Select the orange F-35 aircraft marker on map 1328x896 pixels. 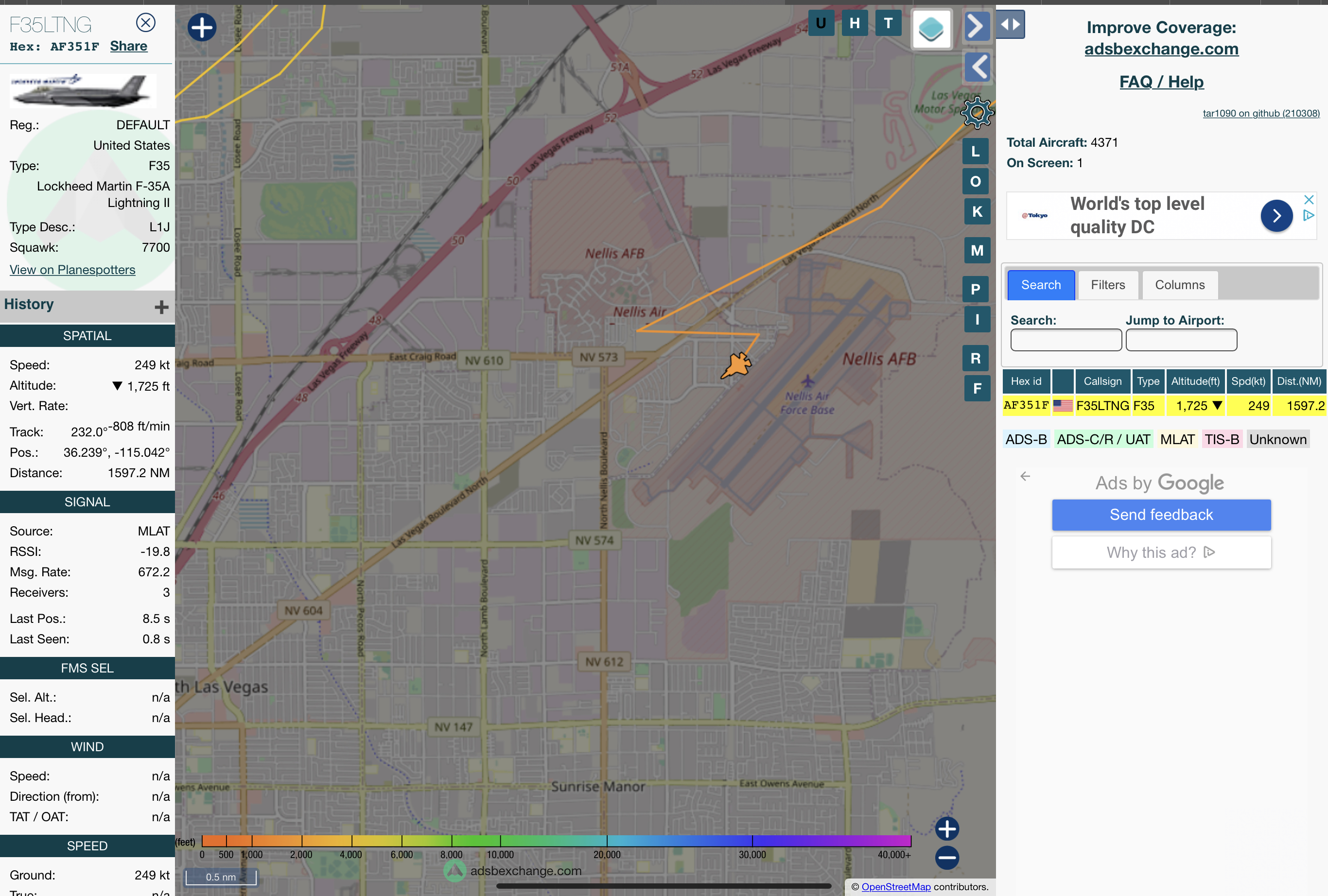[x=736, y=365]
